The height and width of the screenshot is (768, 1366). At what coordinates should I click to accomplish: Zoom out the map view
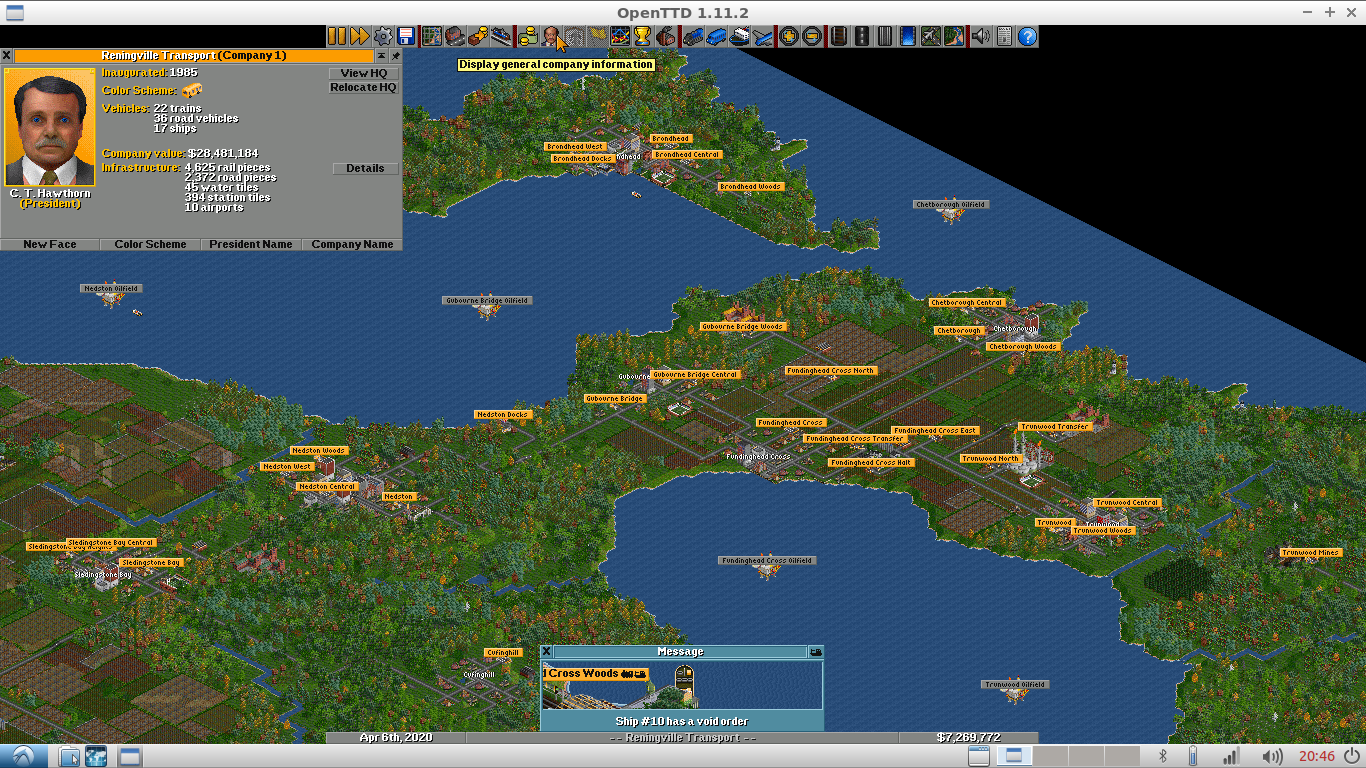(x=812, y=36)
